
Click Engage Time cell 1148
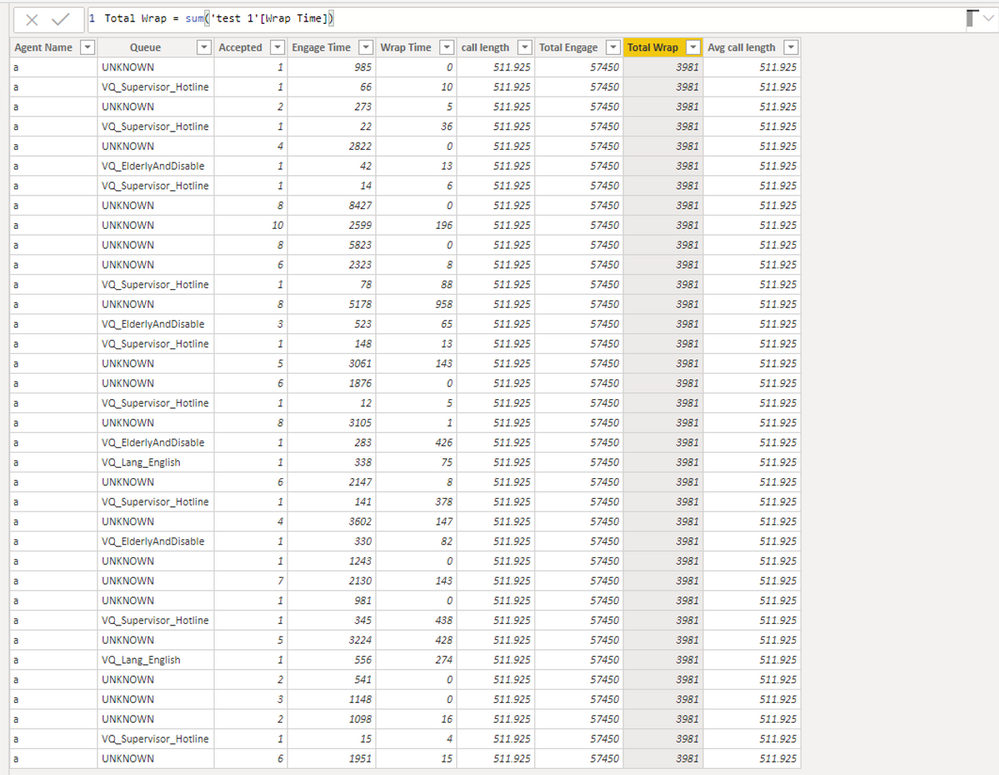tap(331, 699)
